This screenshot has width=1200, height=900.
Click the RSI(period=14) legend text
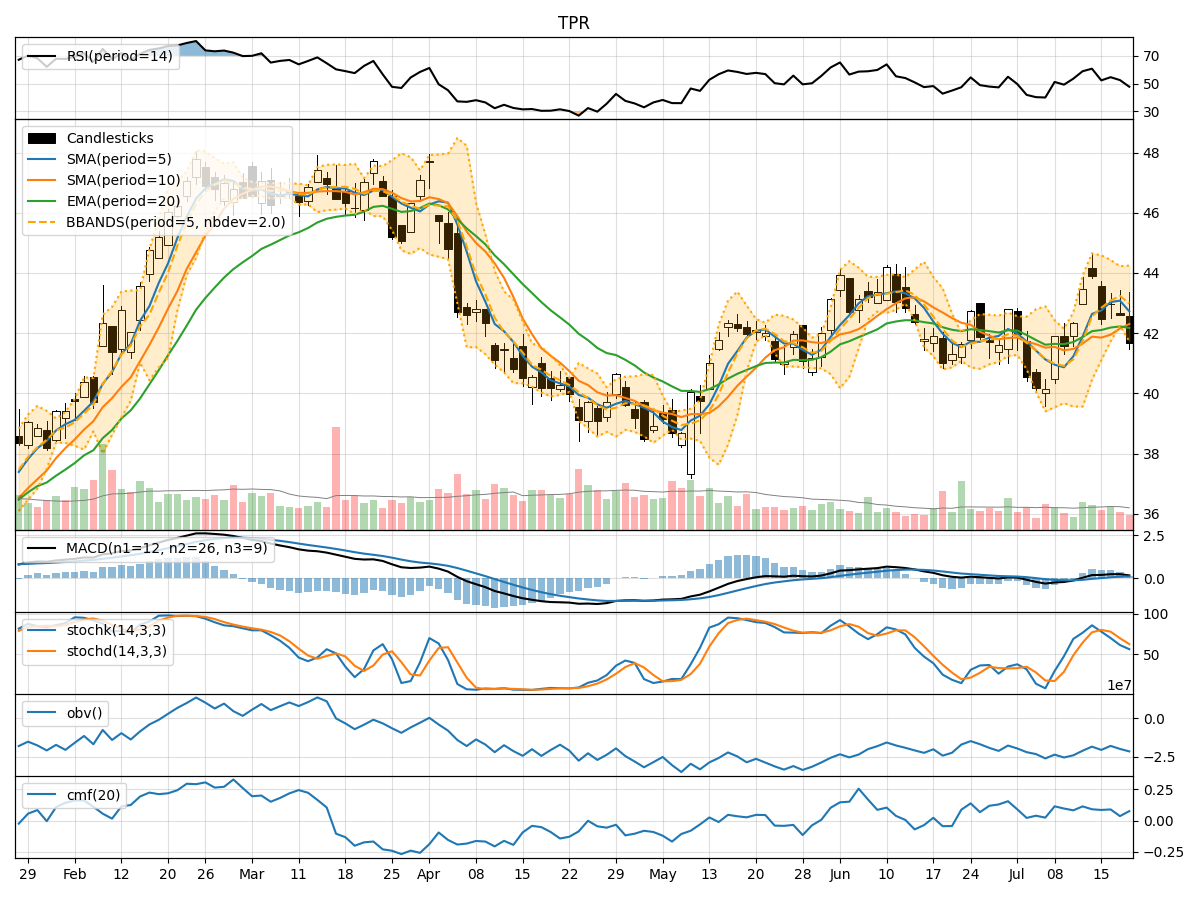(119, 56)
